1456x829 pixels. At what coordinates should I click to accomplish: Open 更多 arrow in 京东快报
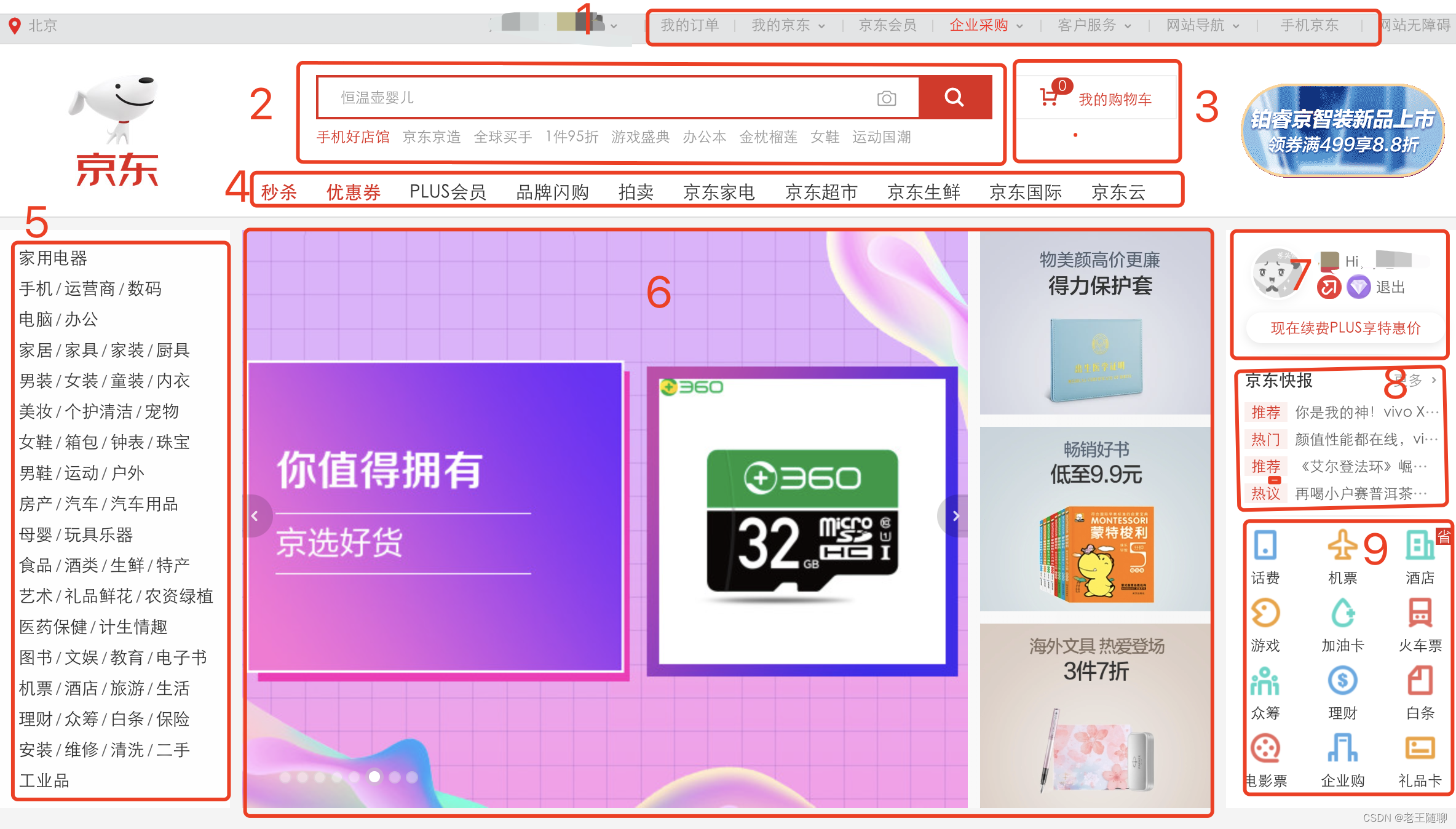(1433, 380)
